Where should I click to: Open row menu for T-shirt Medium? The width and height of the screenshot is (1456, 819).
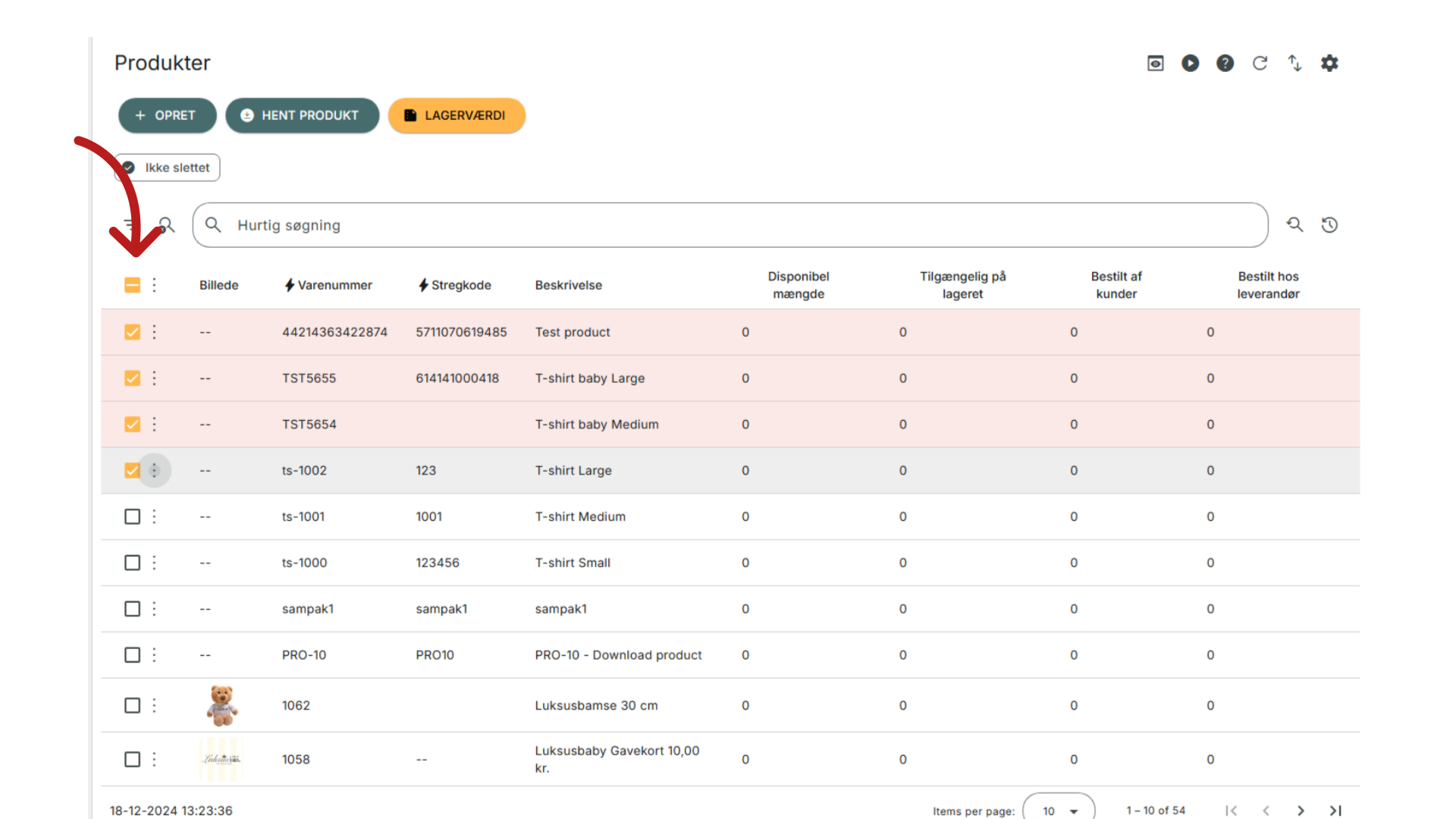pyautogui.click(x=154, y=516)
